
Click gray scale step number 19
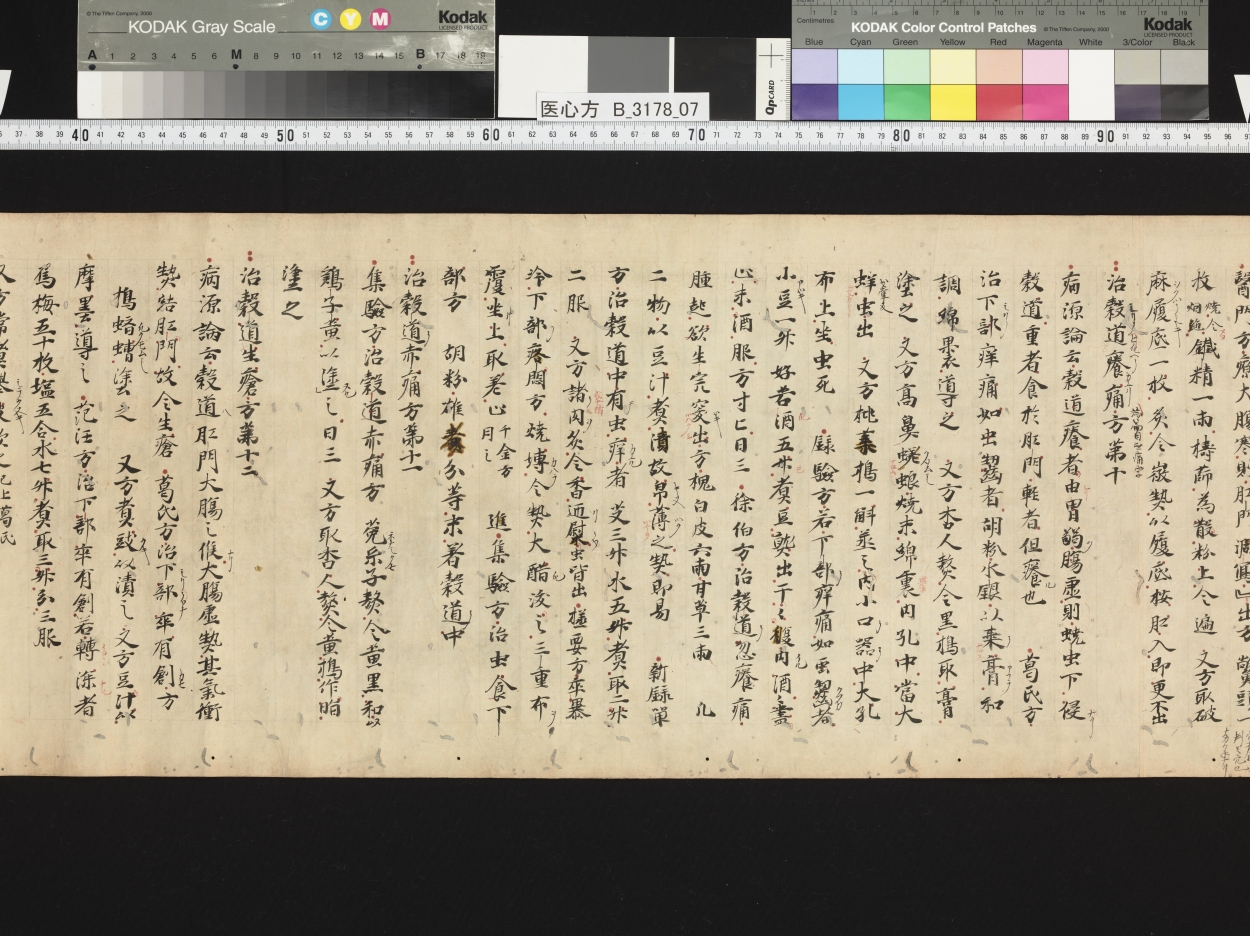pyautogui.click(x=480, y=56)
